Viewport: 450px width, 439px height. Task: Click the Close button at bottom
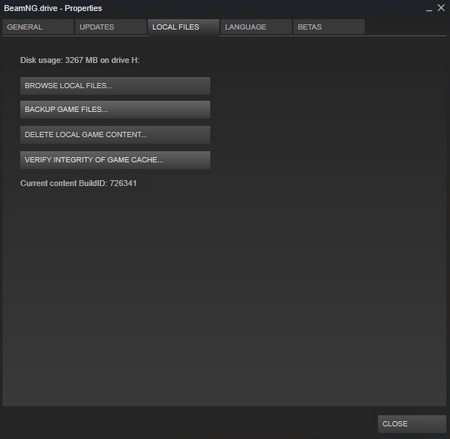412,424
